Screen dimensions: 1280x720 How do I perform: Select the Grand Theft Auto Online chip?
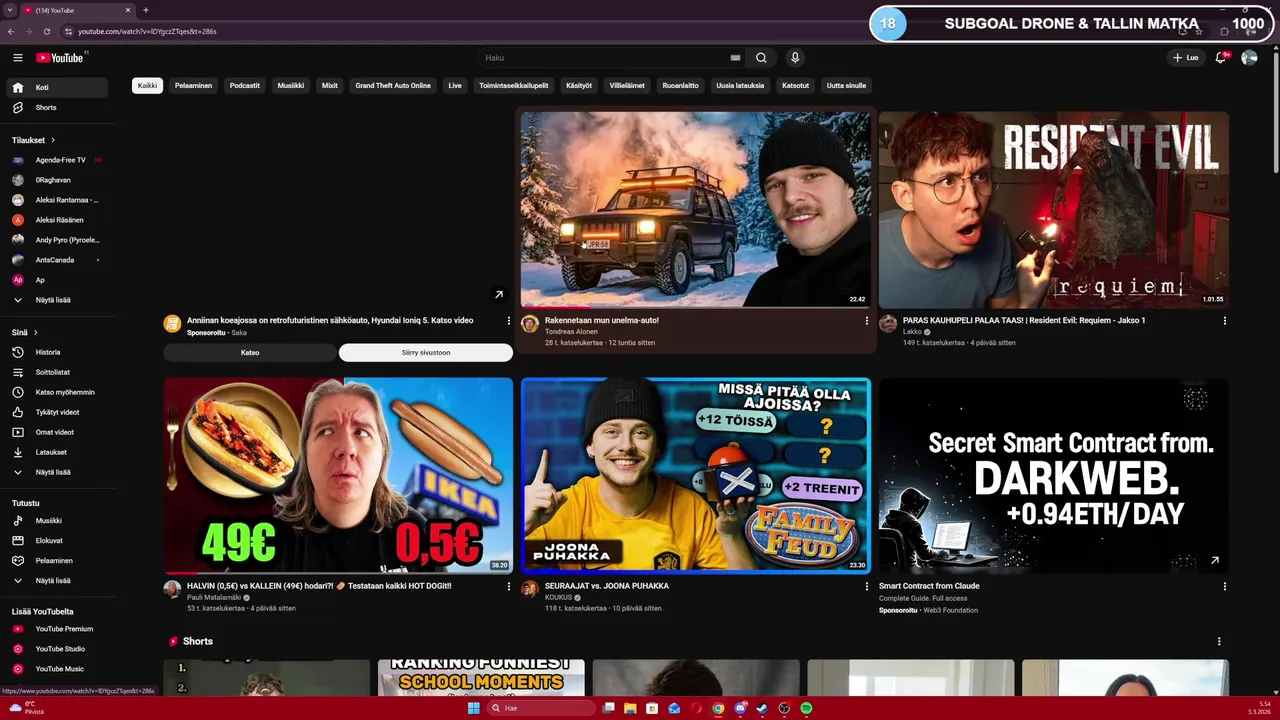click(393, 86)
